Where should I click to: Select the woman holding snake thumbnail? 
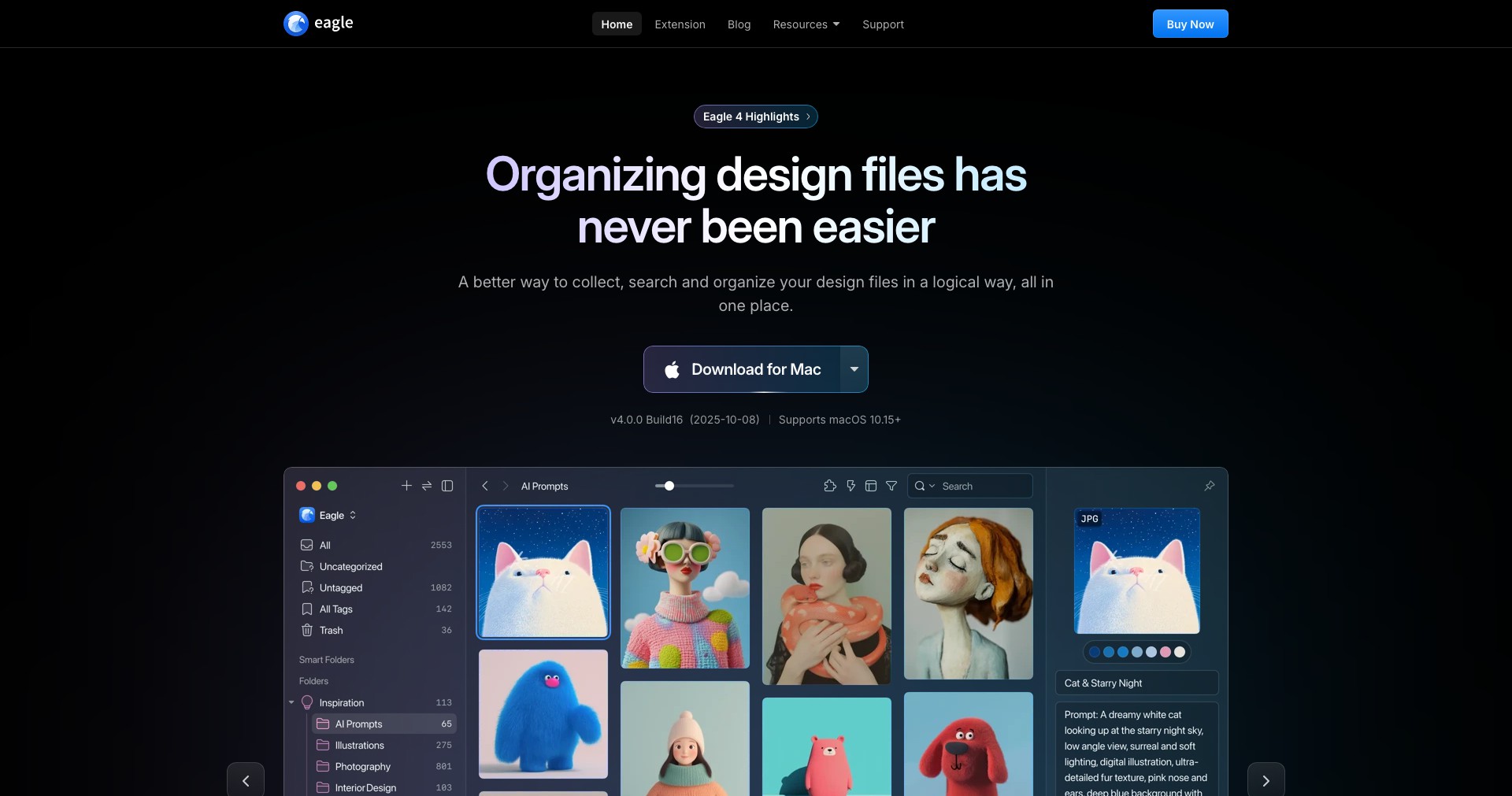(827, 596)
